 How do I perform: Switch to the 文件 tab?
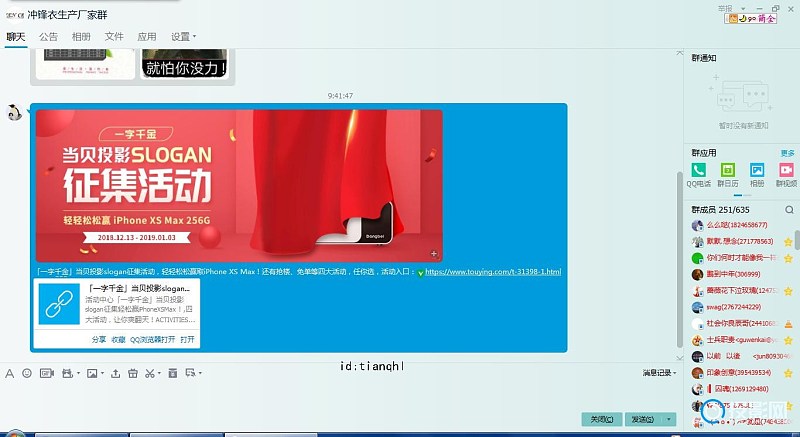[114, 37]
